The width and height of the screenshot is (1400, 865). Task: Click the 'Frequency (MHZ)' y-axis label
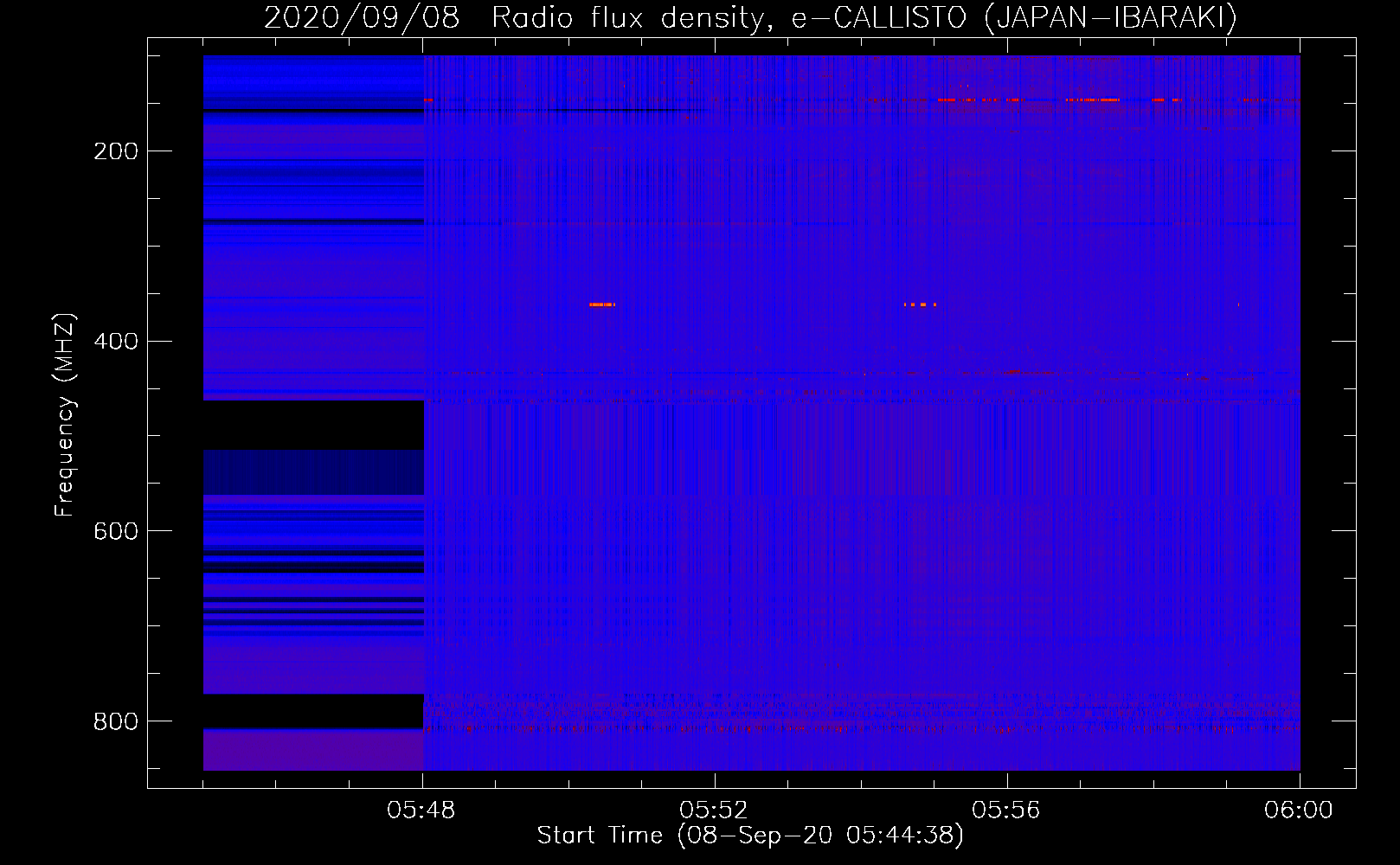[x=65, y=415]
